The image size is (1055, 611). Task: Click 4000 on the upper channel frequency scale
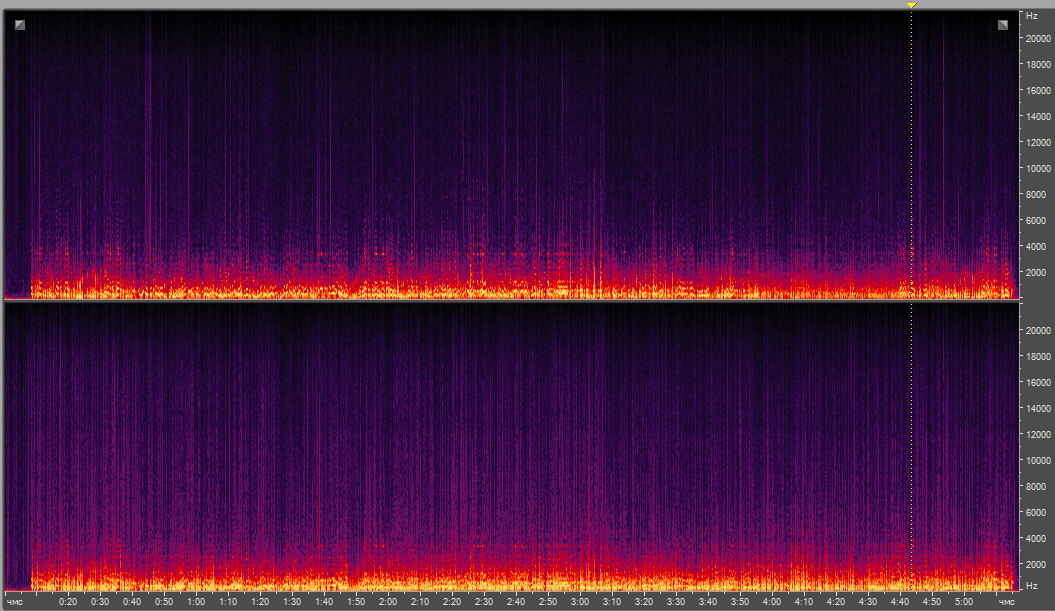point(1035,247)
